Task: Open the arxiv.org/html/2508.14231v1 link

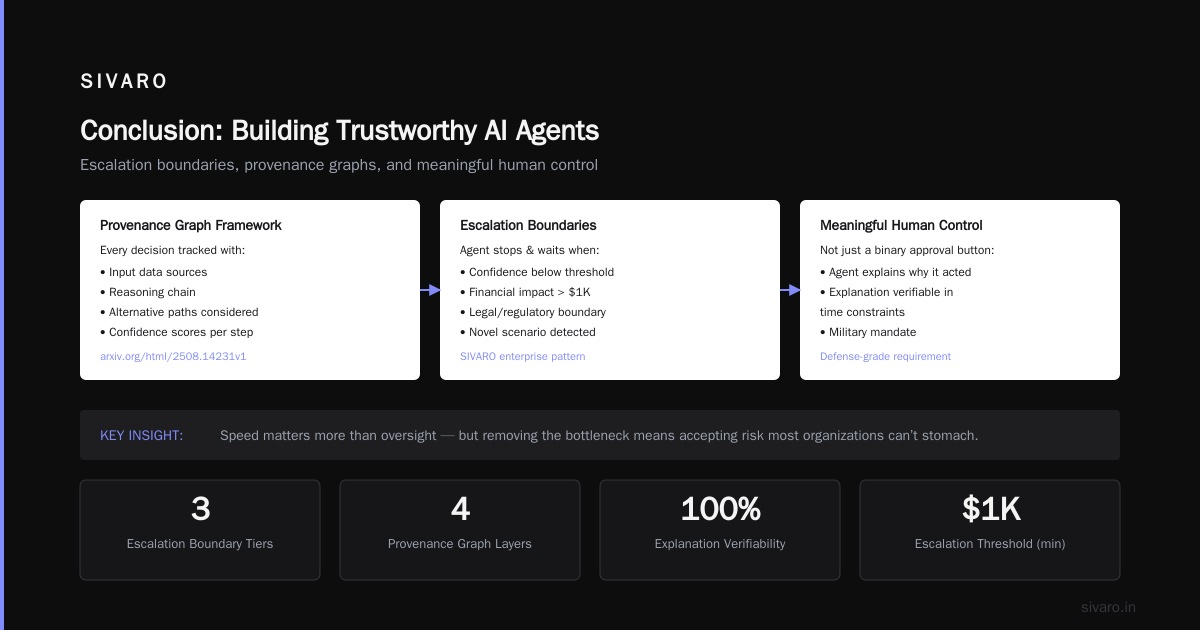Action: (173, 356)
